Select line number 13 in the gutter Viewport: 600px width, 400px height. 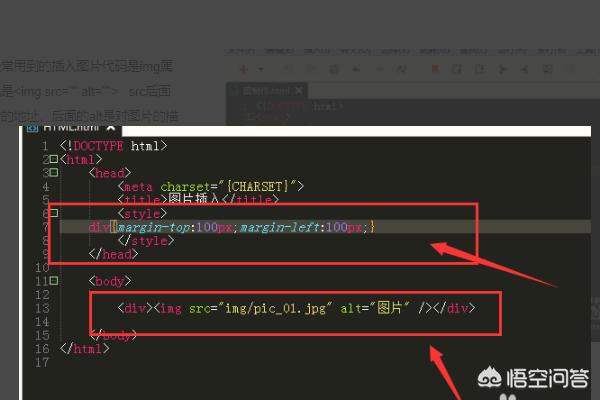(41, 310)
